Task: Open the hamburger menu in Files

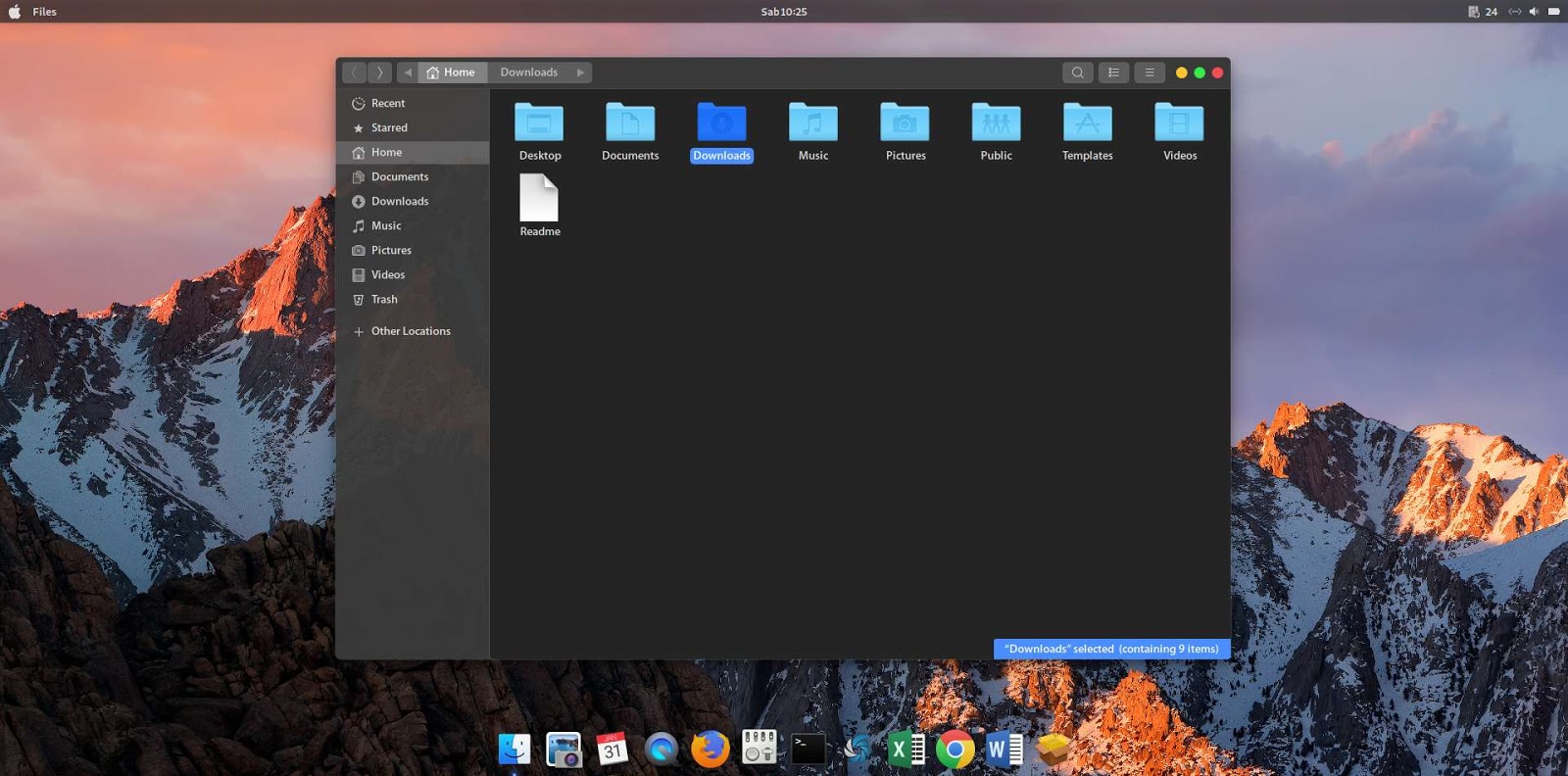Action: pyautogui.click(x=1150, y=73)
